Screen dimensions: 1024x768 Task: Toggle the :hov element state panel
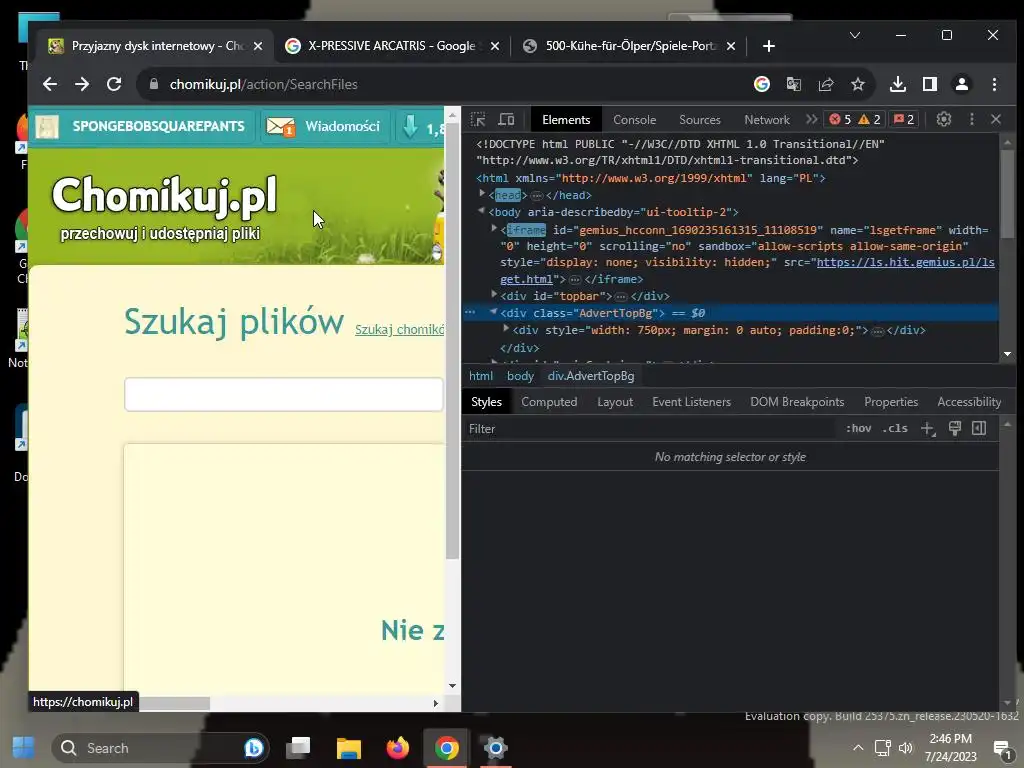tap(858, 428)
